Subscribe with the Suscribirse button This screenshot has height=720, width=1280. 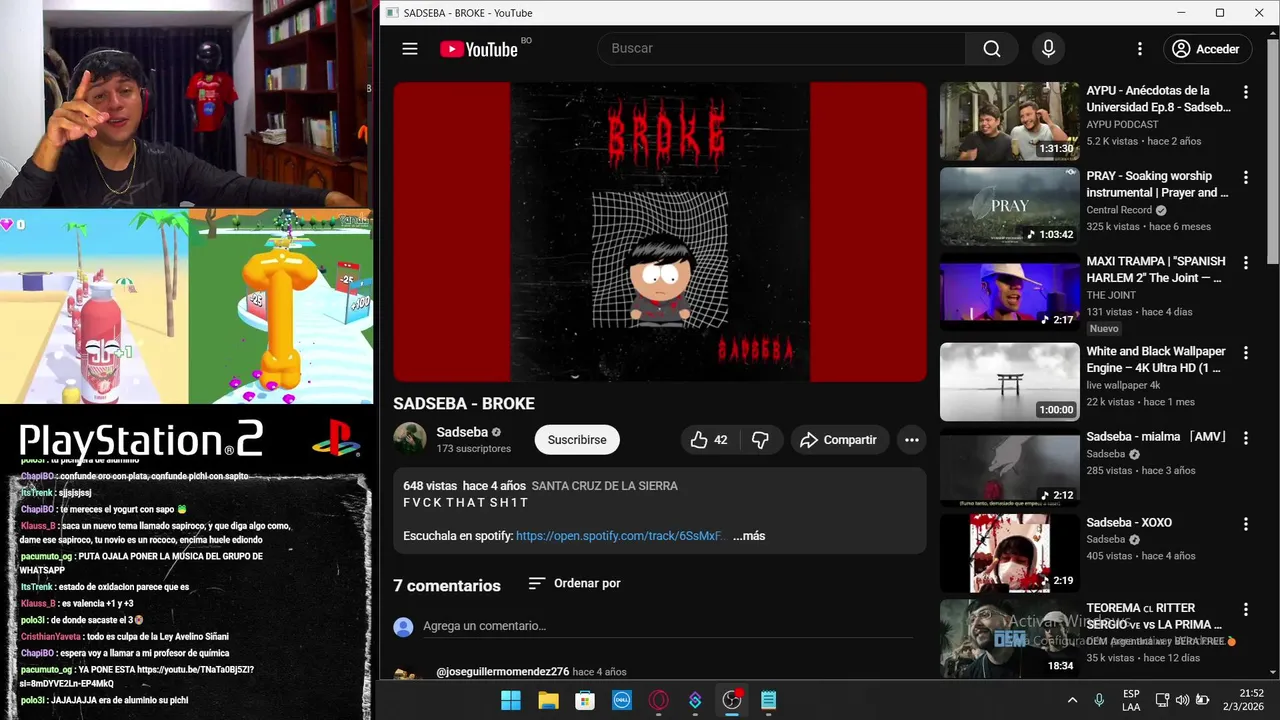pyautogui.click(x=577, y=440)
